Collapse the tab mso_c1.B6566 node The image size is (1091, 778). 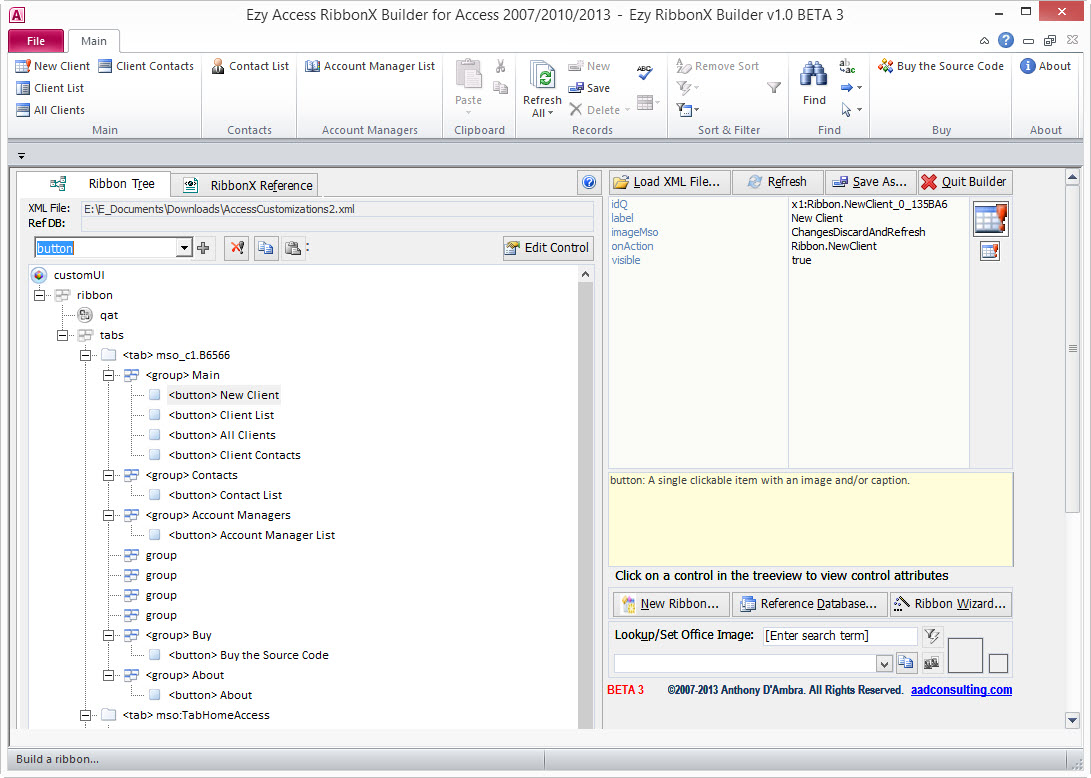tap(86, 356)
